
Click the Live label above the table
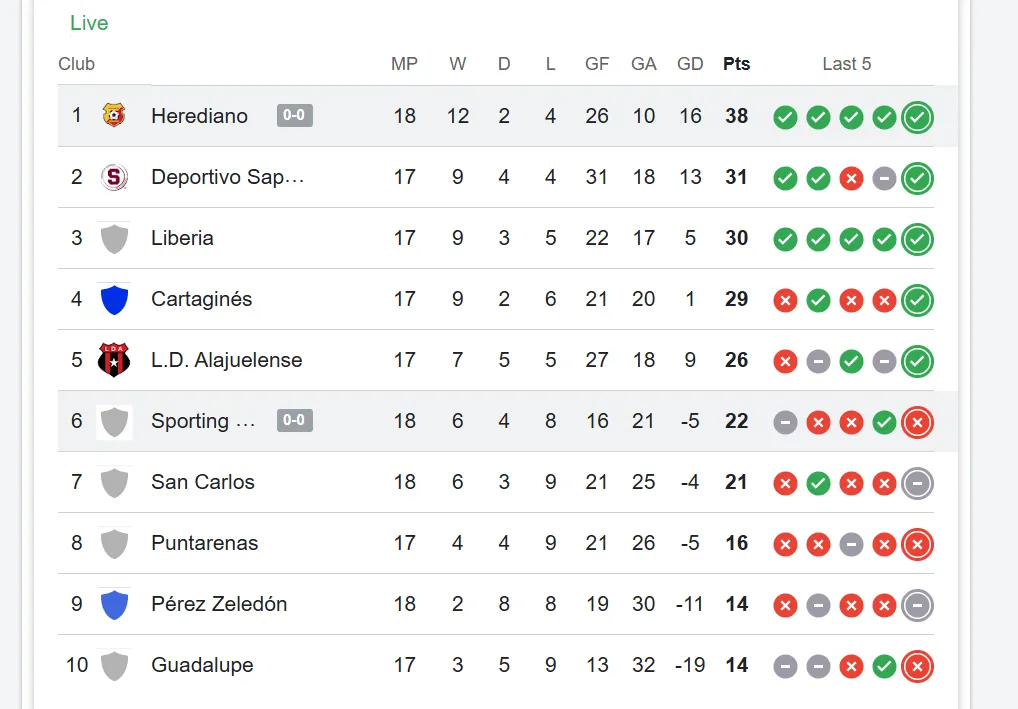click(89, 23)
